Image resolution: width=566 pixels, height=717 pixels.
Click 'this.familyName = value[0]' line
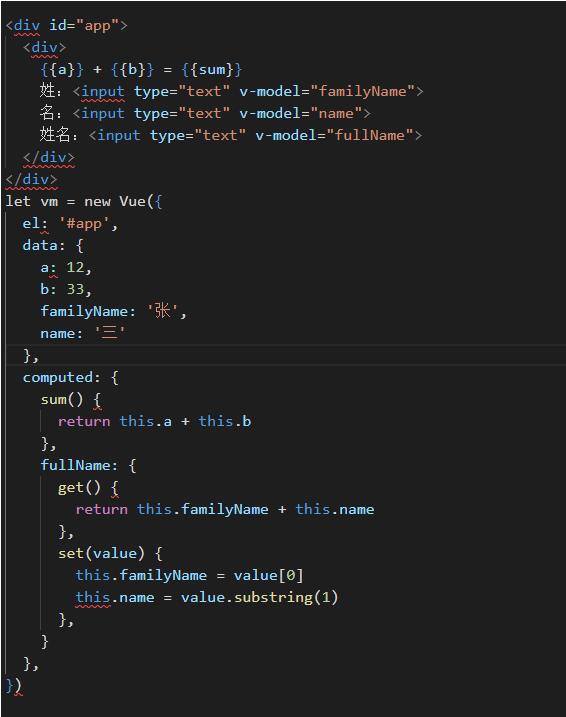click(x=189, y=575)
